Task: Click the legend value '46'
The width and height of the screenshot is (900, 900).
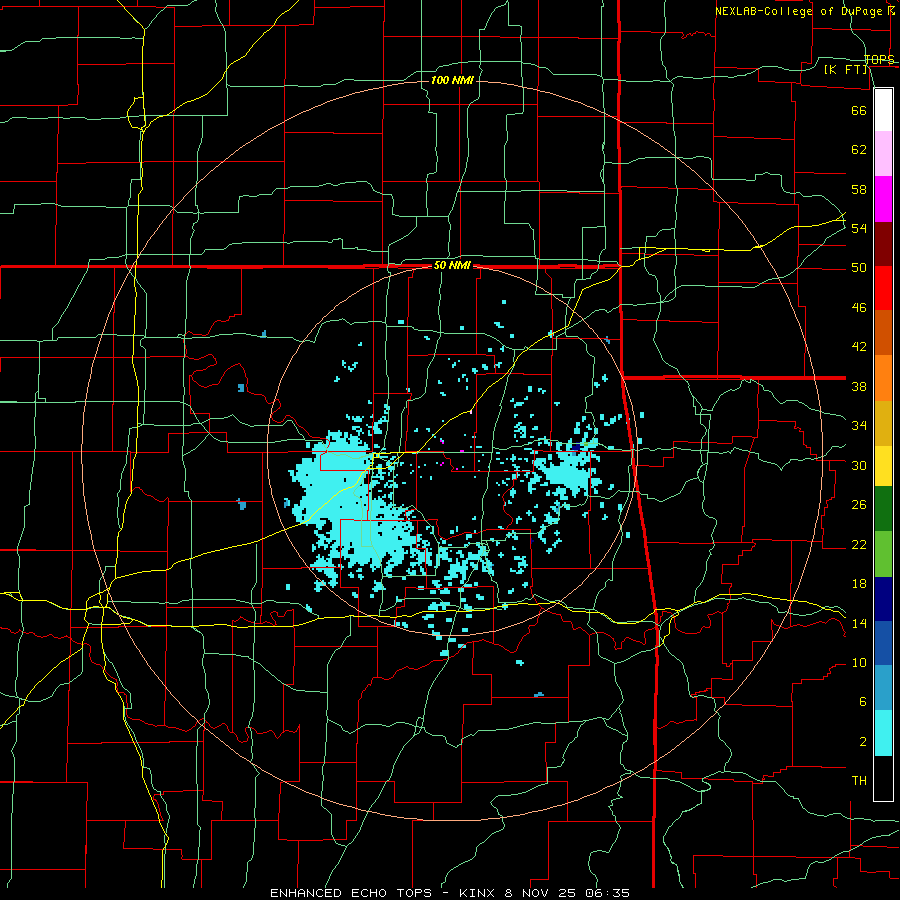Action: [859, 308]
